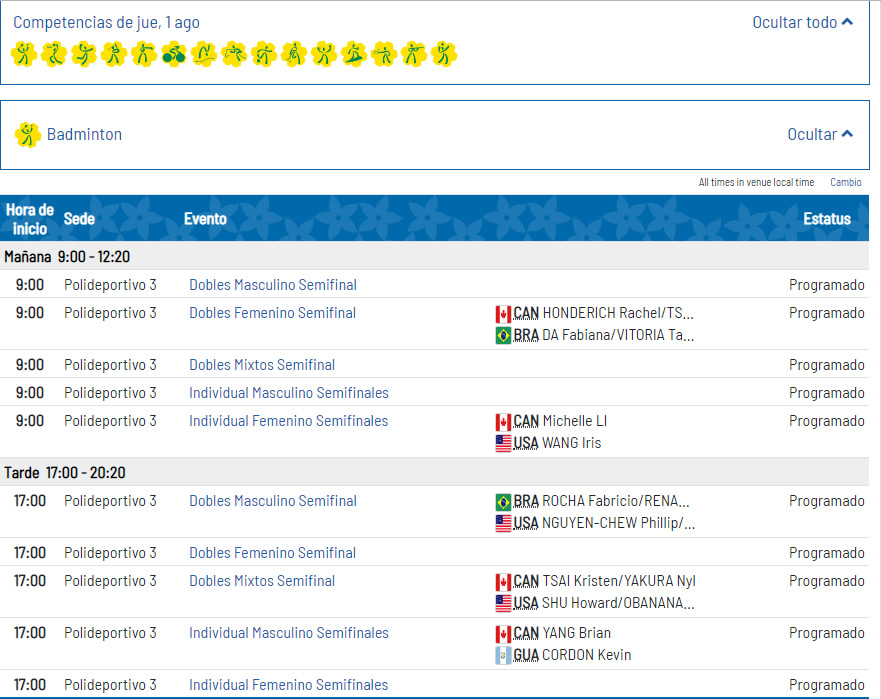The height and width of the screenshot is (699, 881).
Task: Open 17:00 Individual Masculino Semifinales event
Action: pos(289,633)
